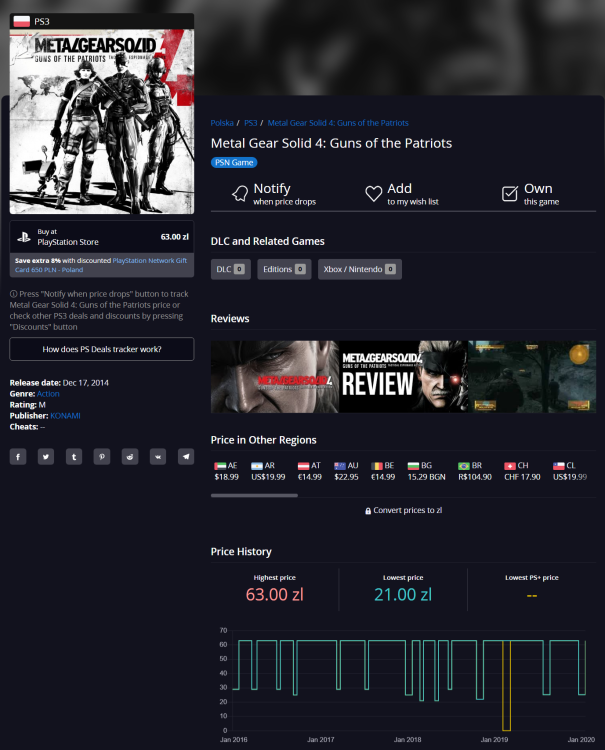Open first review video thumbnail
The image size is (605, 750).
[x=275, y=376]
